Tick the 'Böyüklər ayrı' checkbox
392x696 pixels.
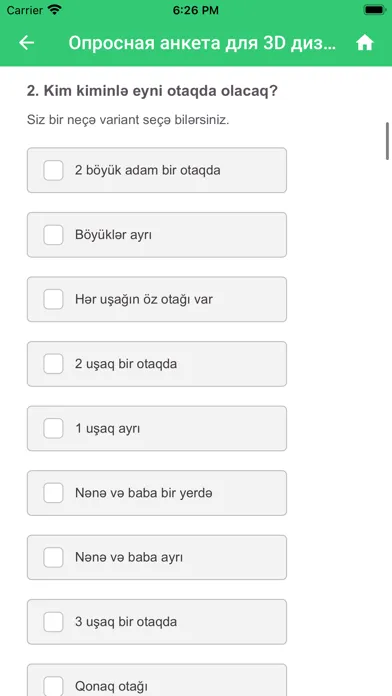click(x=53, y=235)
